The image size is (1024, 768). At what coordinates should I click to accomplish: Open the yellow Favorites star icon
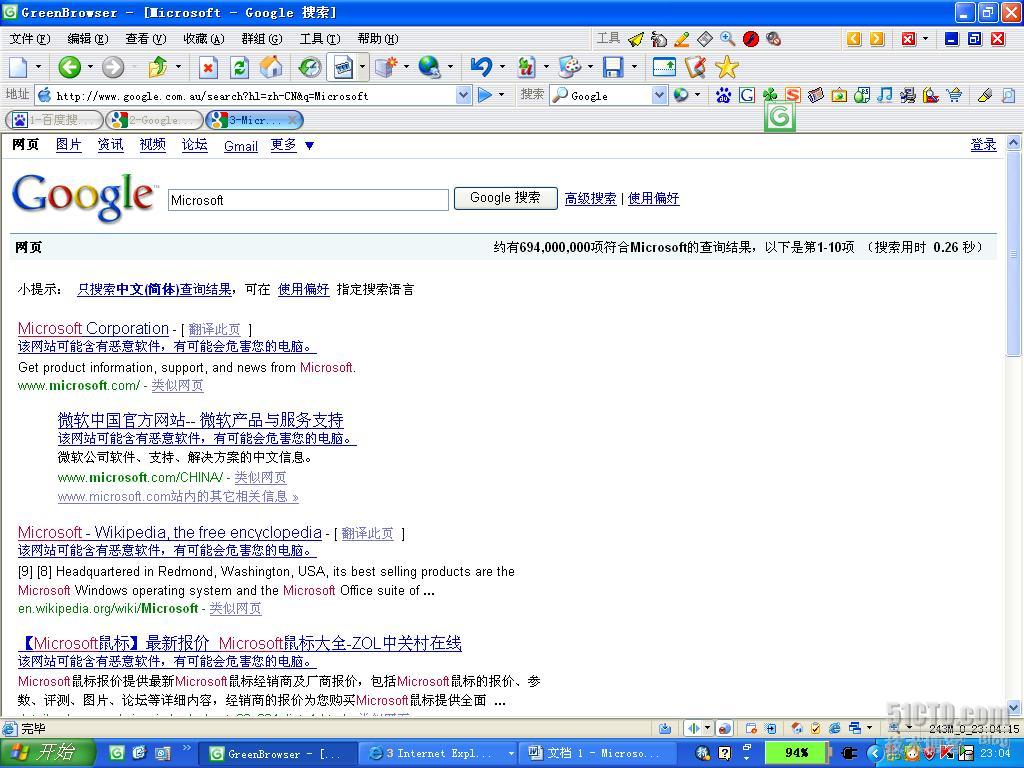coord(727,67)
